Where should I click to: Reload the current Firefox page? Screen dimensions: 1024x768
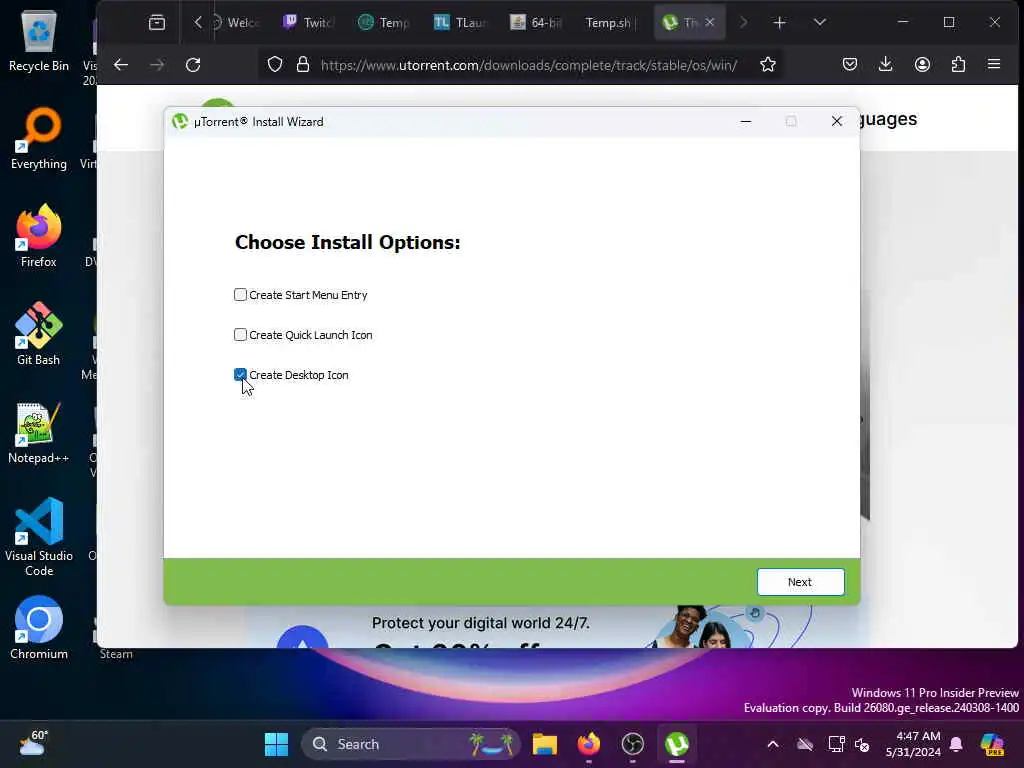(x=193, y=65)
